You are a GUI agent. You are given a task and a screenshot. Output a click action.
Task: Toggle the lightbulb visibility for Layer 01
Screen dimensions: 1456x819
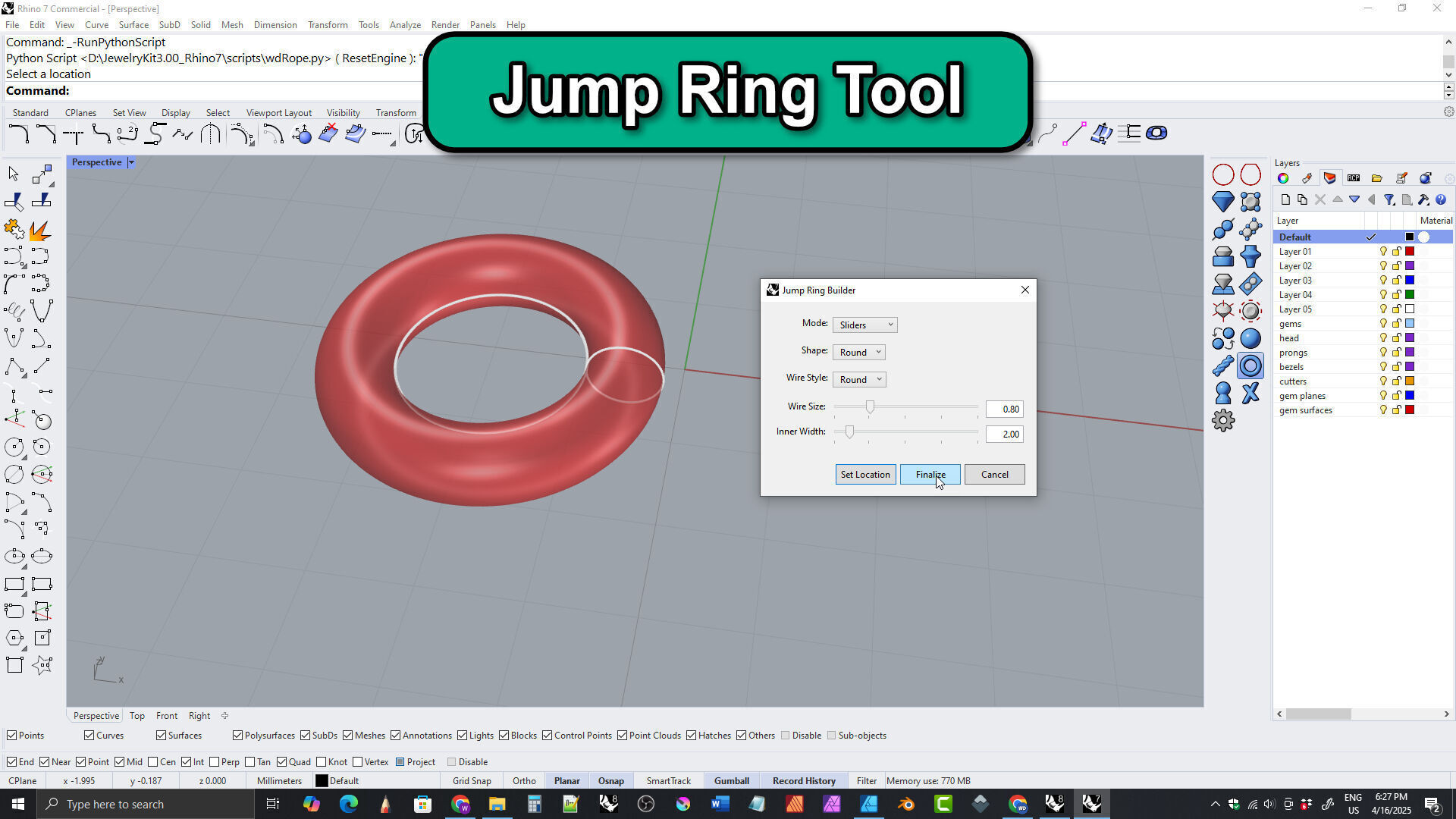1383,252
